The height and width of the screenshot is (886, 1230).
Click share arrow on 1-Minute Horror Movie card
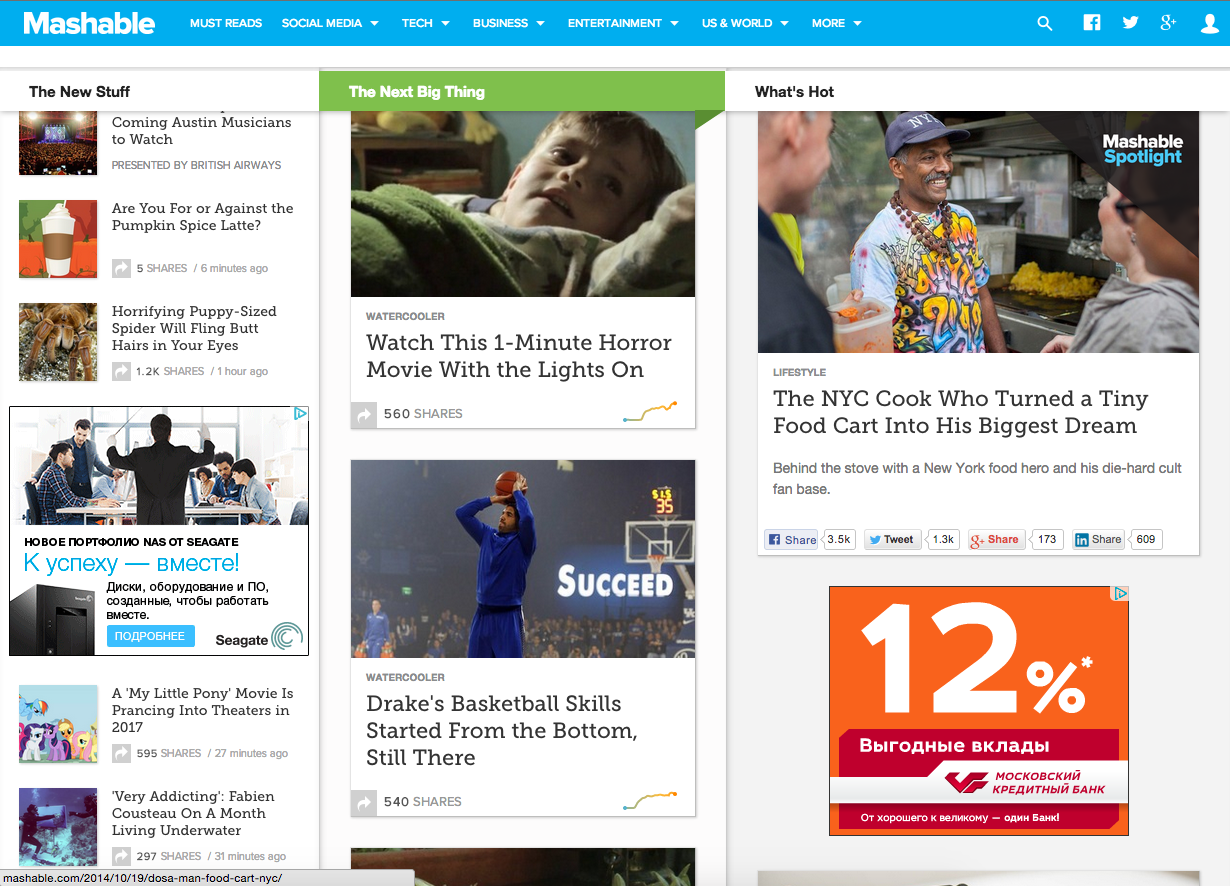pos(364,414)
